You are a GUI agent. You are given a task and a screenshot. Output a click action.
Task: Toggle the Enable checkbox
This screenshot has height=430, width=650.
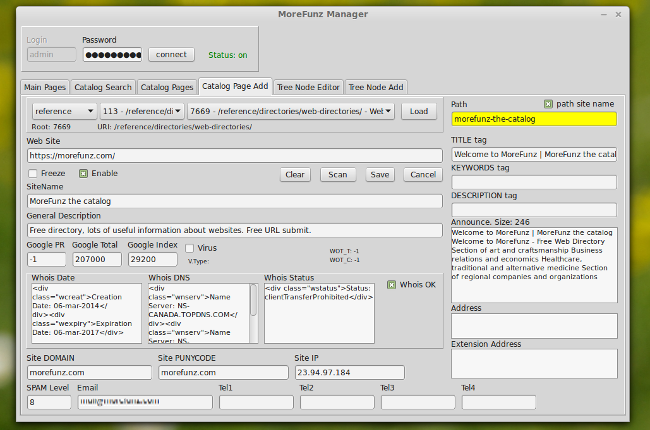click(83, 173)
